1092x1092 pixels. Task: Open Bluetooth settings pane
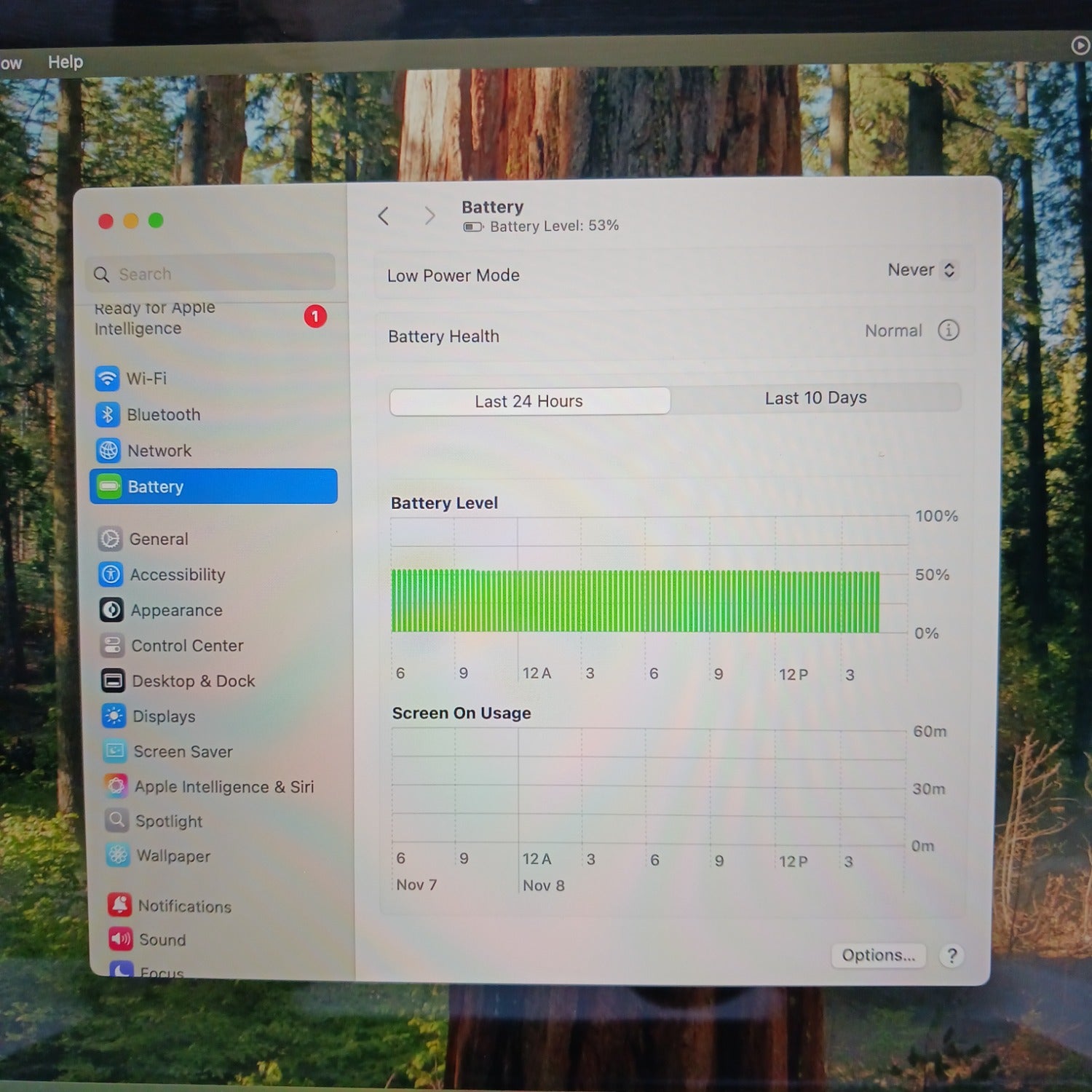(x=163, y=415)
